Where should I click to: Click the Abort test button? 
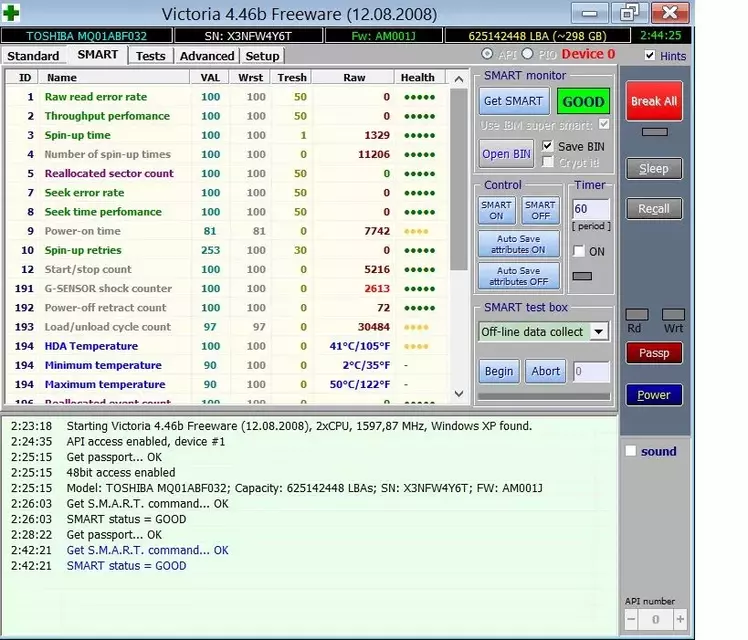[546, 371]
